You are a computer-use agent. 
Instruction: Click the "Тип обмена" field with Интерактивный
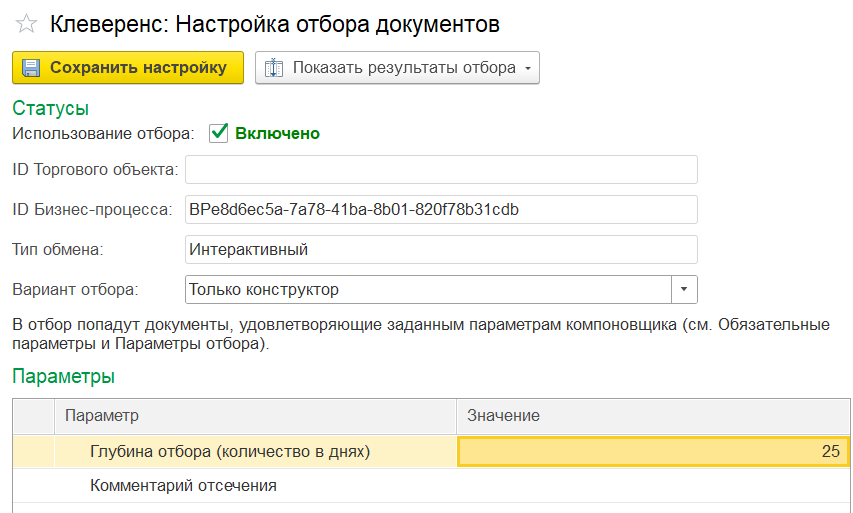(x=441, y=250)
